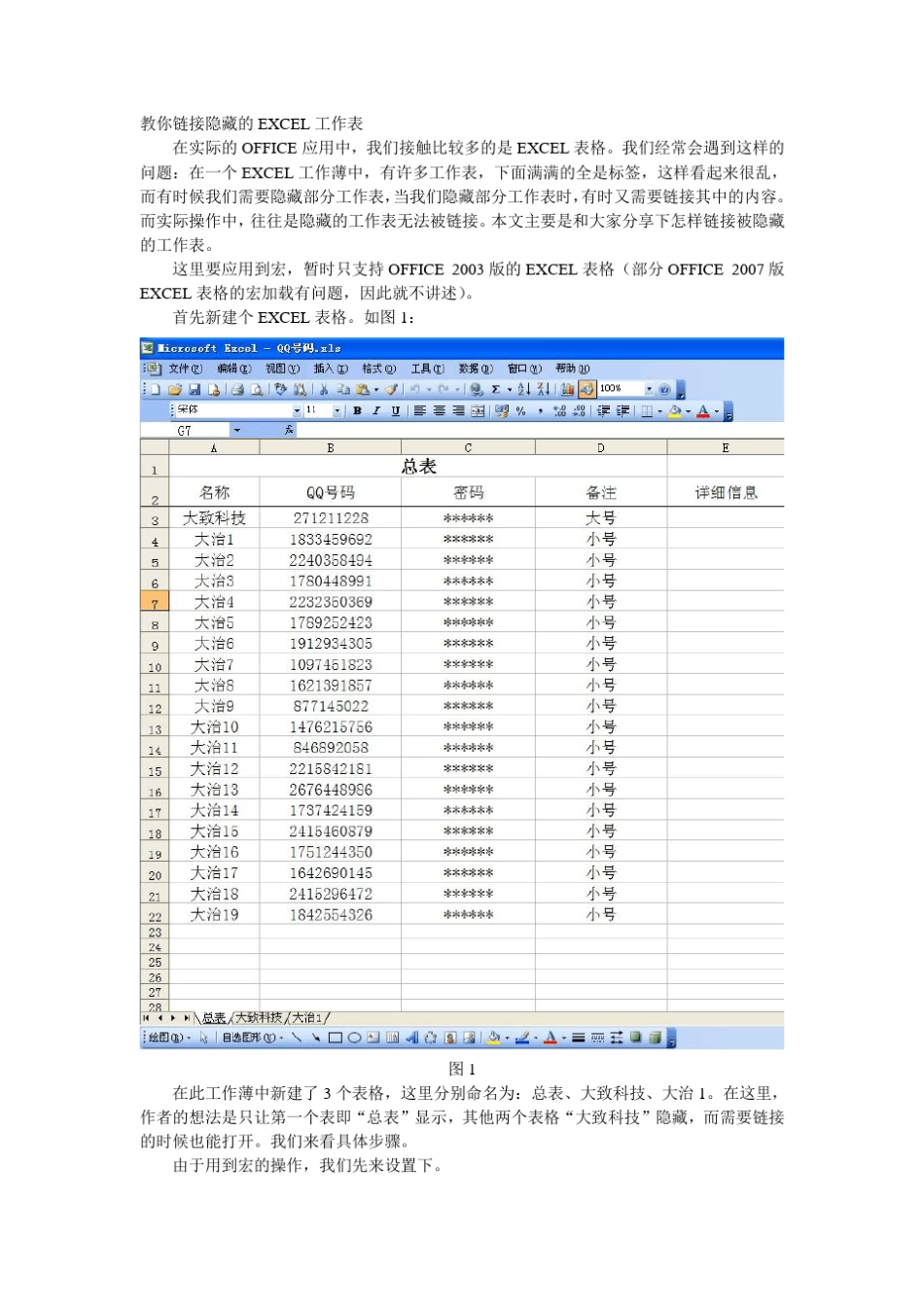Click the Paste clipboard icon
Screen dimensions: 924x1307
[x=363, y=389]
